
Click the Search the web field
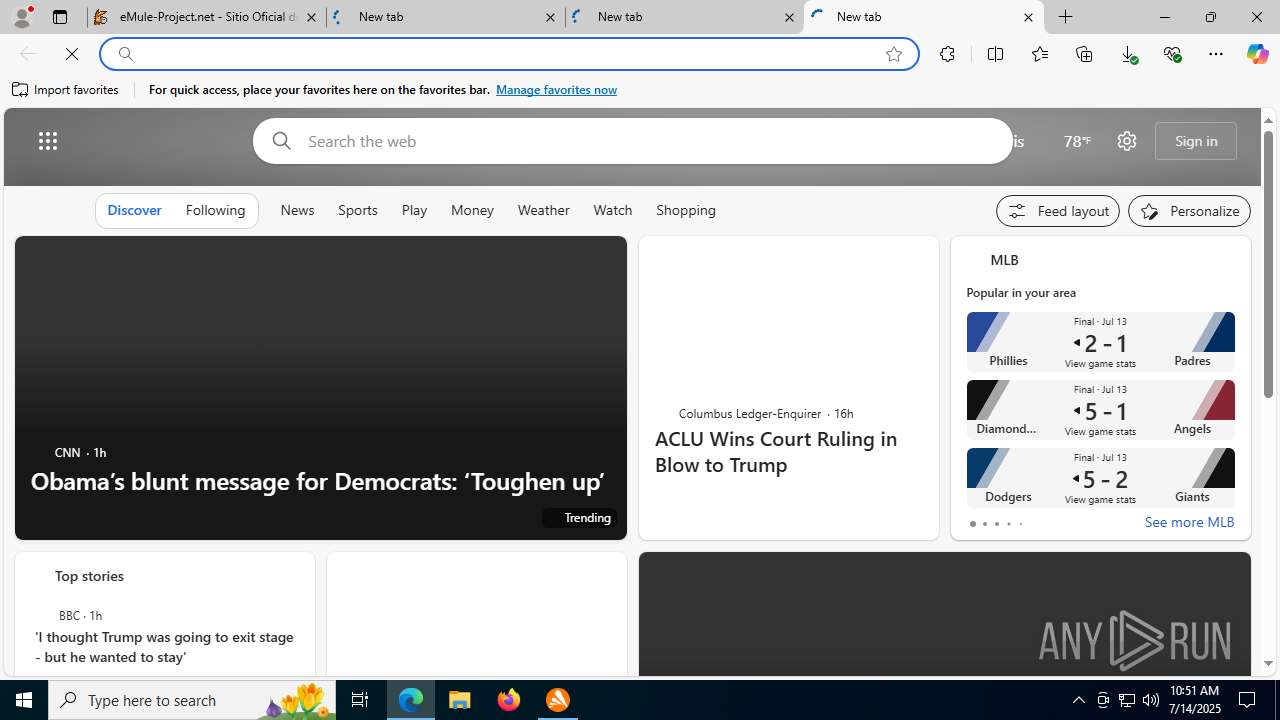[x=633, y=141]
